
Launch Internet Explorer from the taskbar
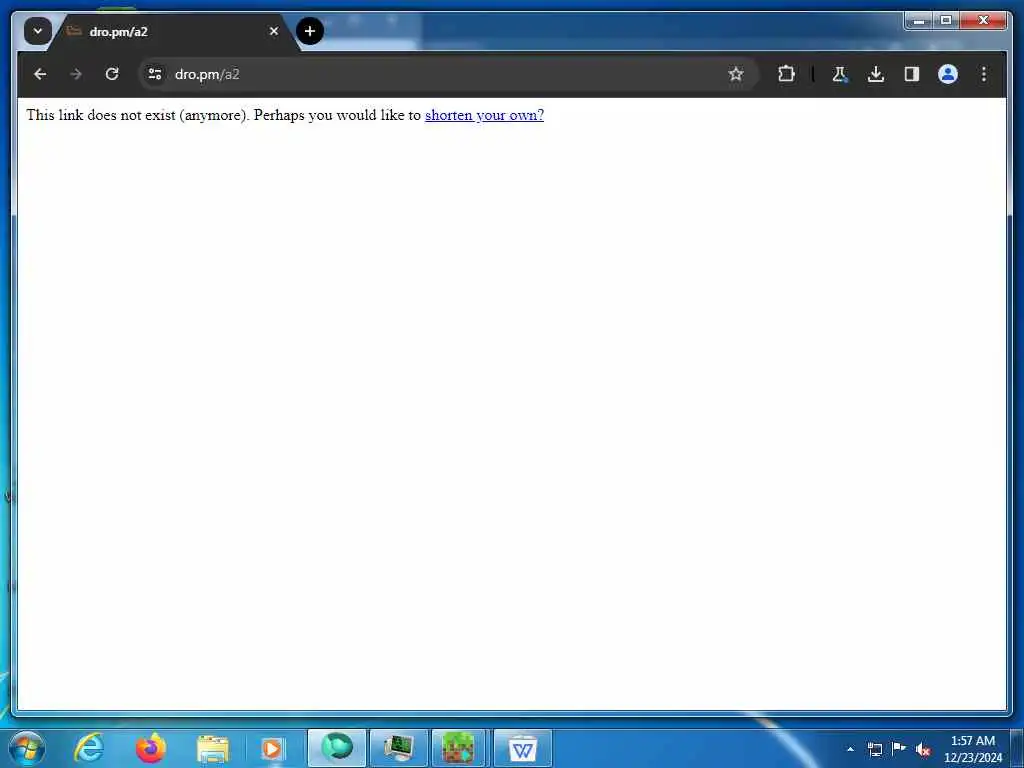point(89,748)
